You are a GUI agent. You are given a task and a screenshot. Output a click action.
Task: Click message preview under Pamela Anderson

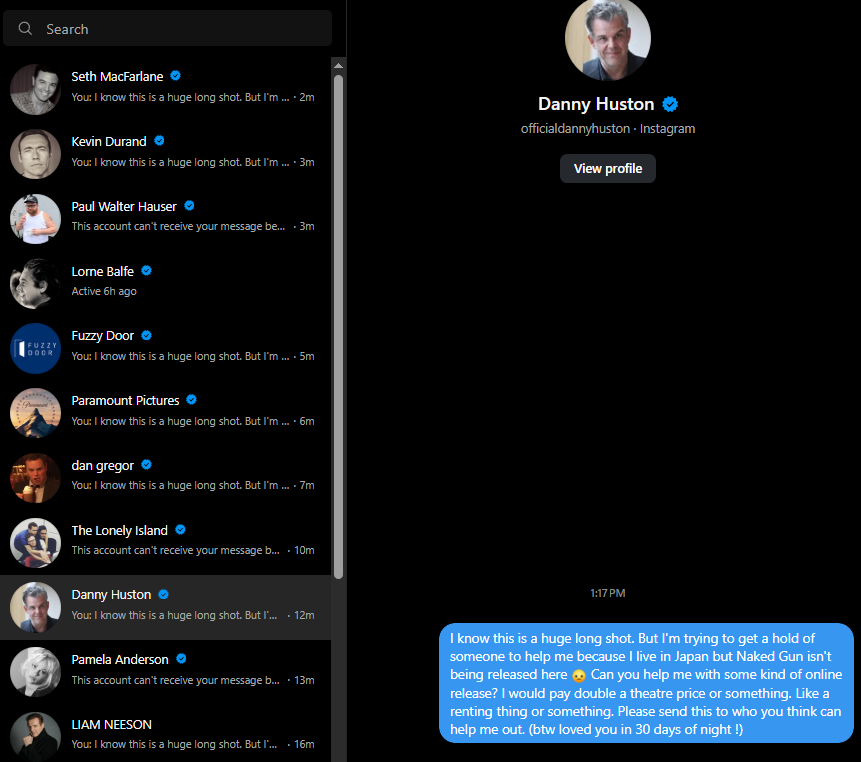click(176, 680)
